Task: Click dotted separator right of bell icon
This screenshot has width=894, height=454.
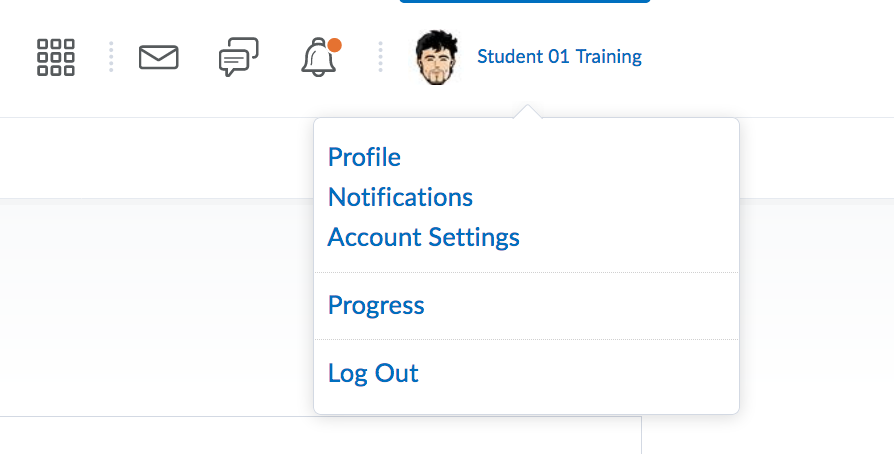Action: pos(380,57)
